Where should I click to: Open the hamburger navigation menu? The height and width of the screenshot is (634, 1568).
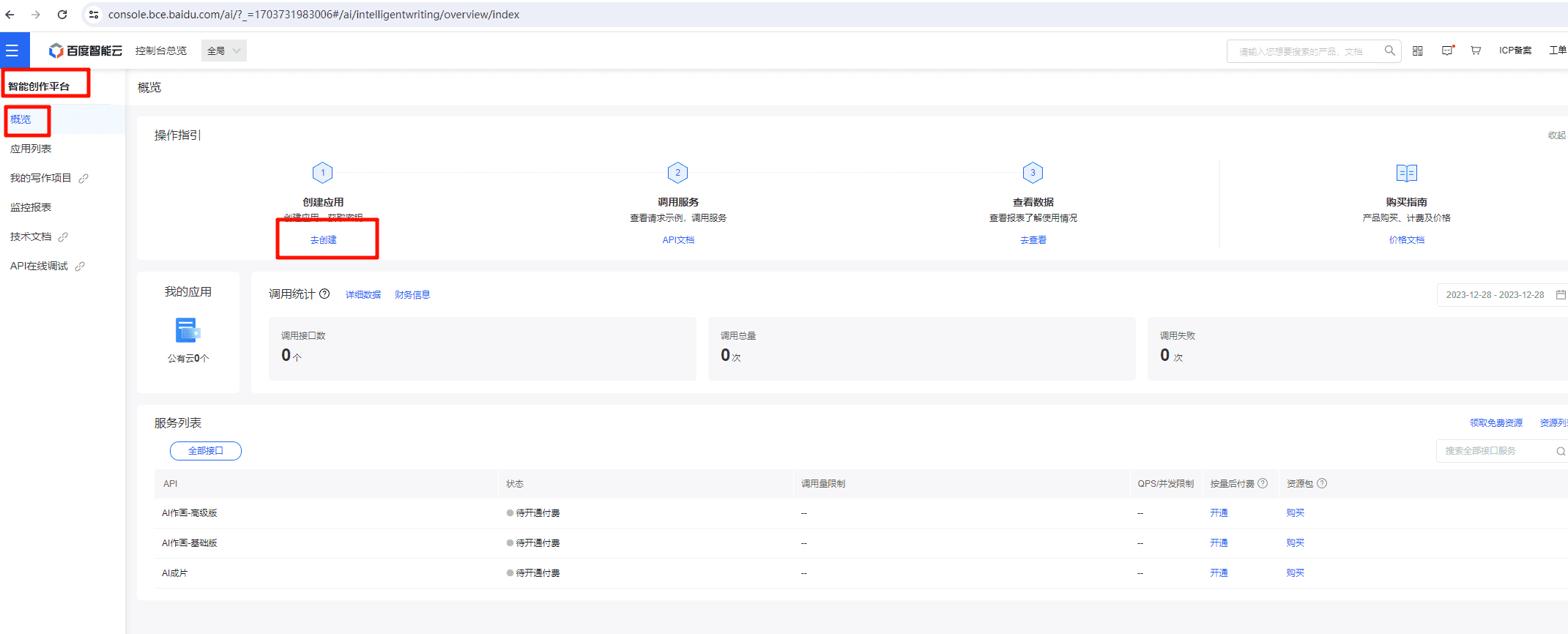pyautogui.click(x=12, y=51)
